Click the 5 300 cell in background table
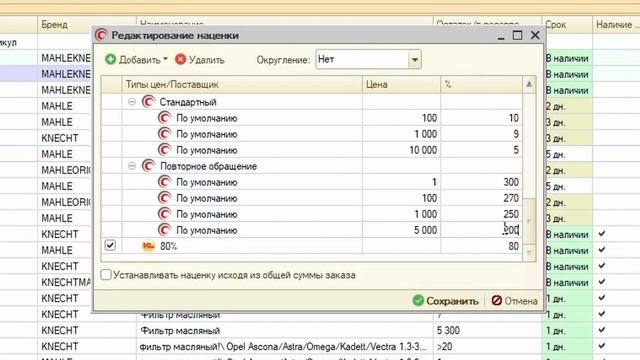The height and width of the screenshot is (360, 640). (x=487, y=330)
